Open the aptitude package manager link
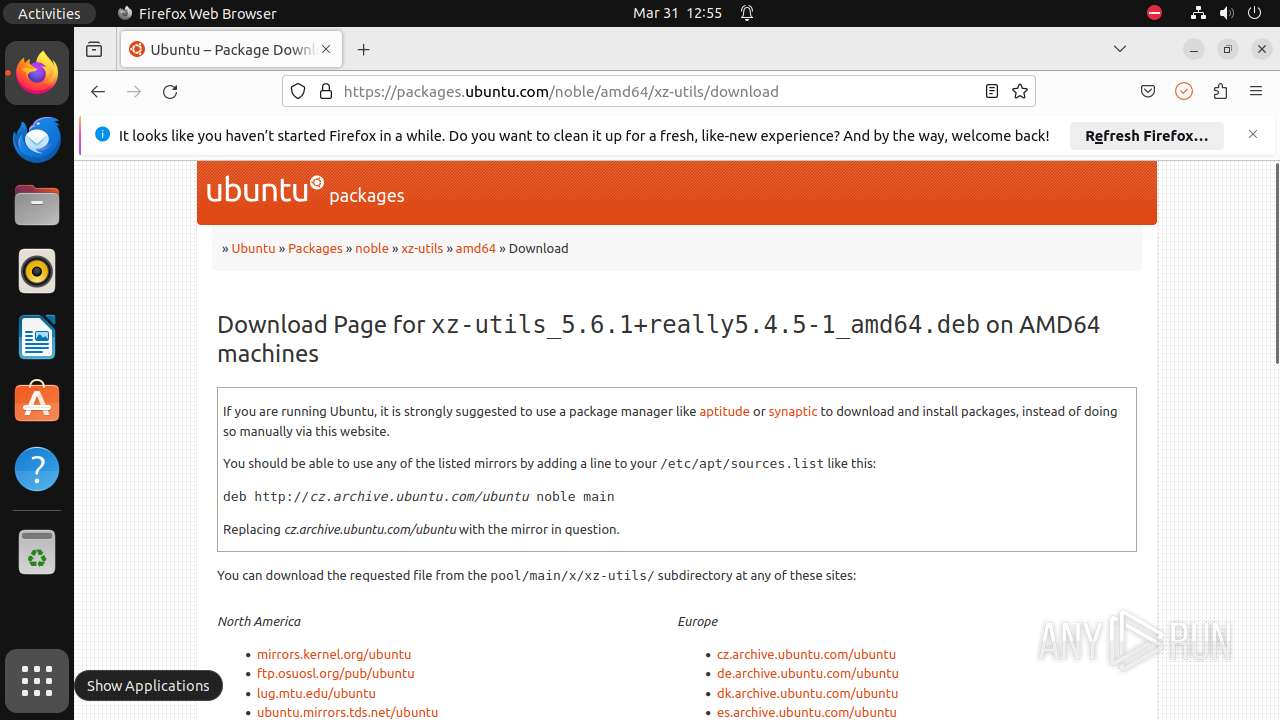The width and height of the screenshot is (1280, 720). (x=724, y=411)
